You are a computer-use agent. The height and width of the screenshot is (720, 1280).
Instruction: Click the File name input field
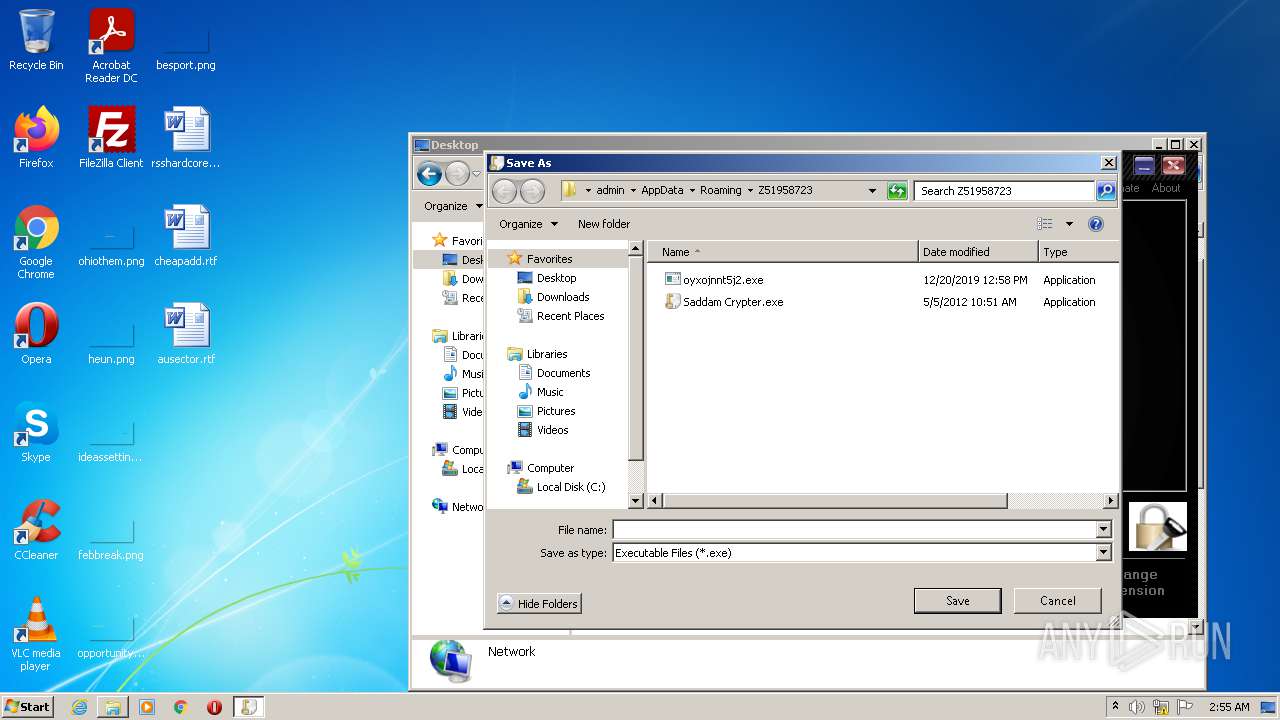coord(854,530)
